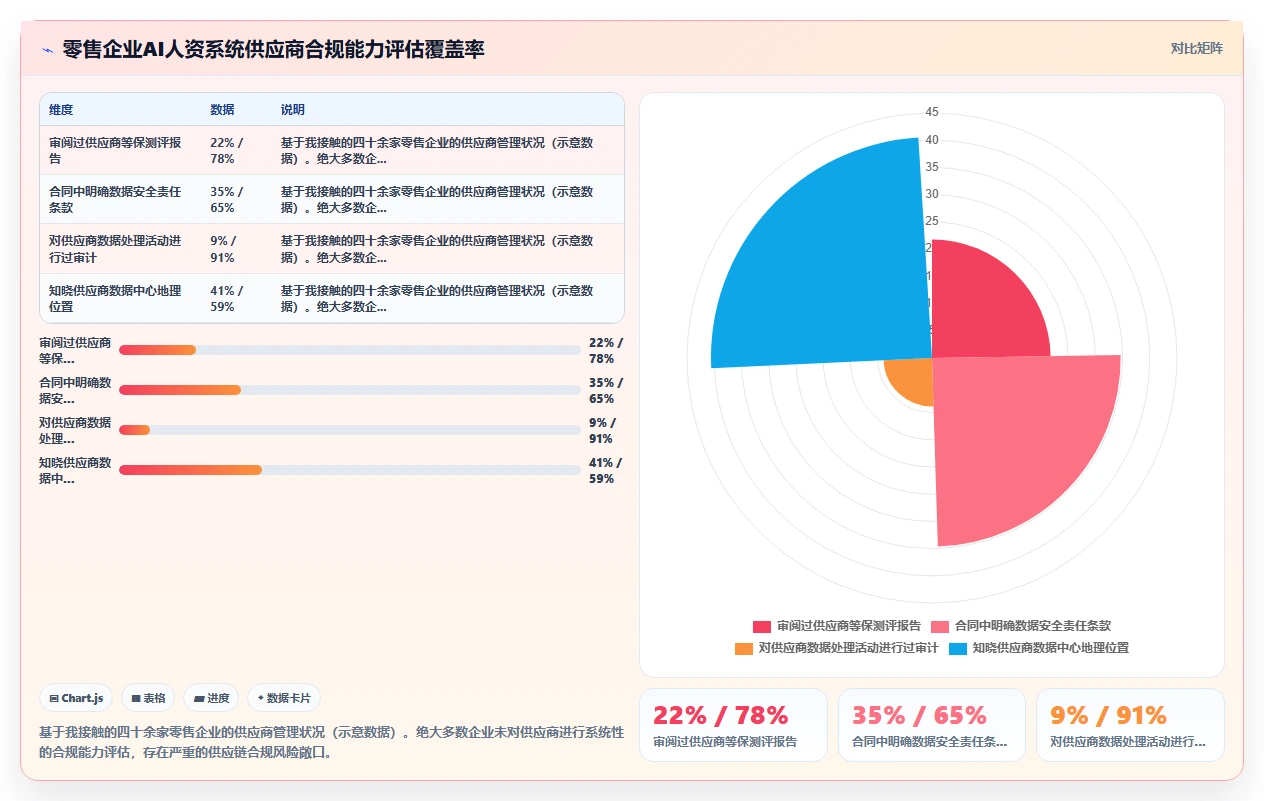Click table cell 合同中明确数据安全责任条款
Image resolution: width=1264 pixels, height=801 pixels.
click(x=120, y=199)
